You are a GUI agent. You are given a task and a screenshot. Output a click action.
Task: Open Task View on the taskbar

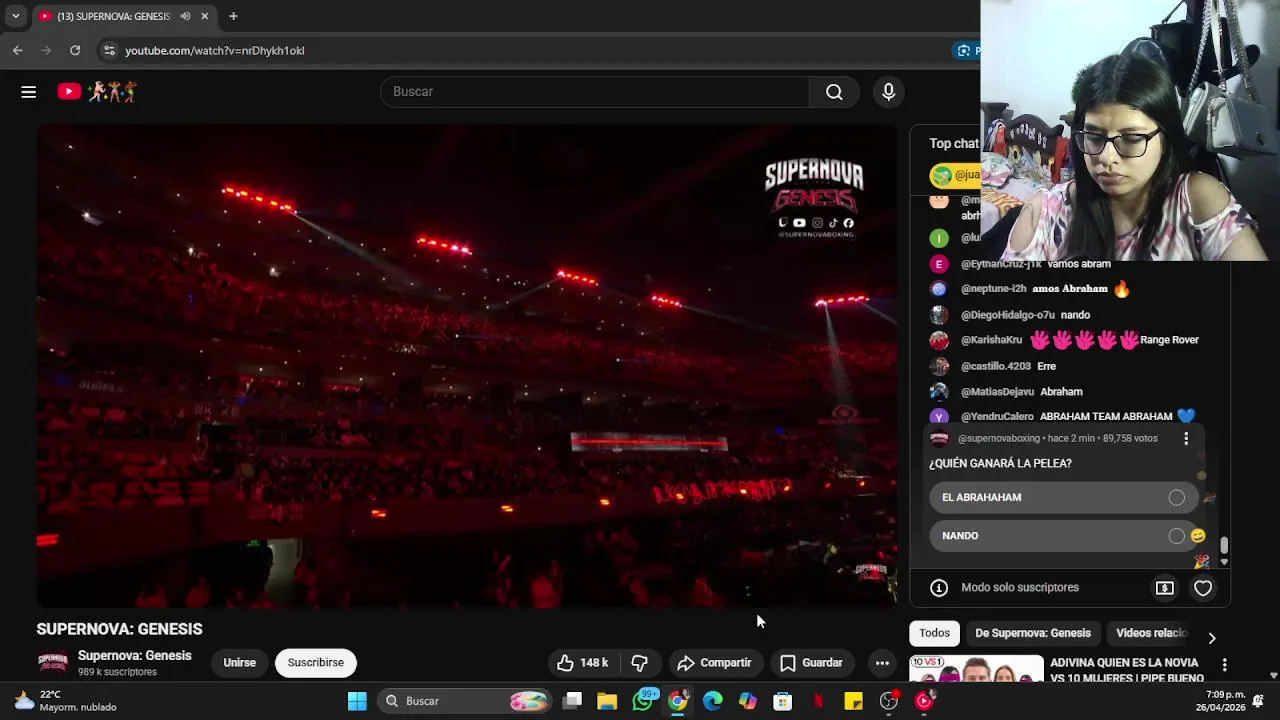point(572,701)
